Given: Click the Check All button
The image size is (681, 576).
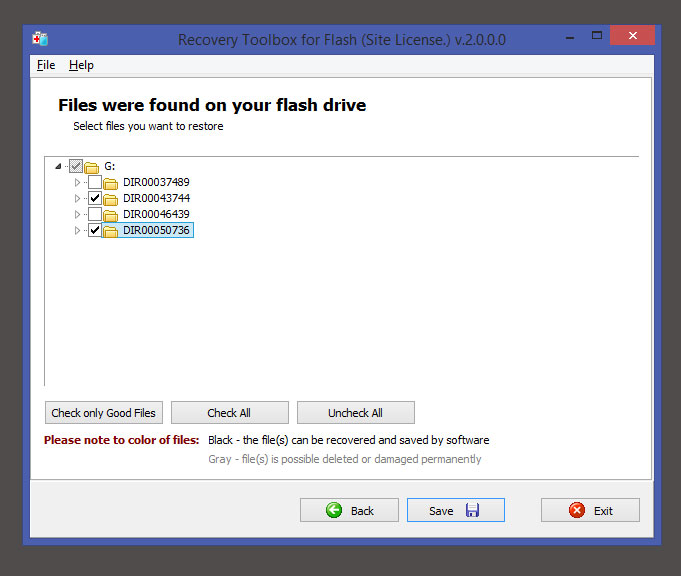Looking at the screenshot, I should coord(229,413).
